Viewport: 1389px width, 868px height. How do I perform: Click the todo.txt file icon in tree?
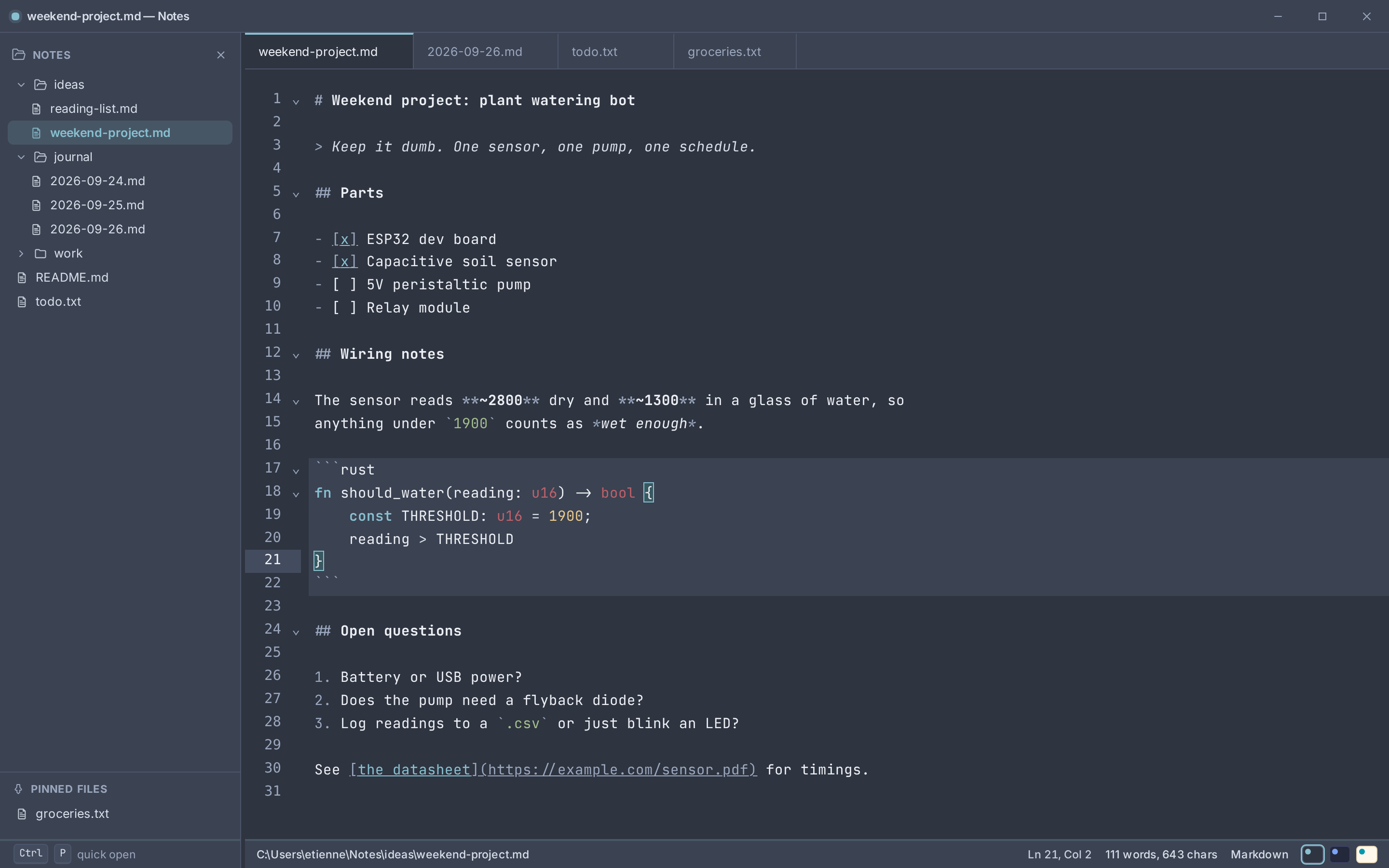[22, 302]
